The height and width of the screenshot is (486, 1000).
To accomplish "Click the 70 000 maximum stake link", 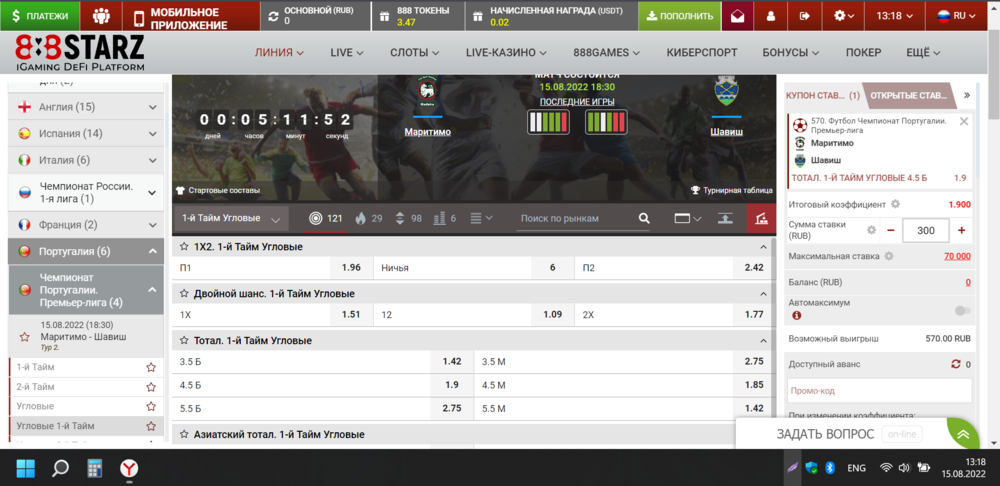I will 957,256.
